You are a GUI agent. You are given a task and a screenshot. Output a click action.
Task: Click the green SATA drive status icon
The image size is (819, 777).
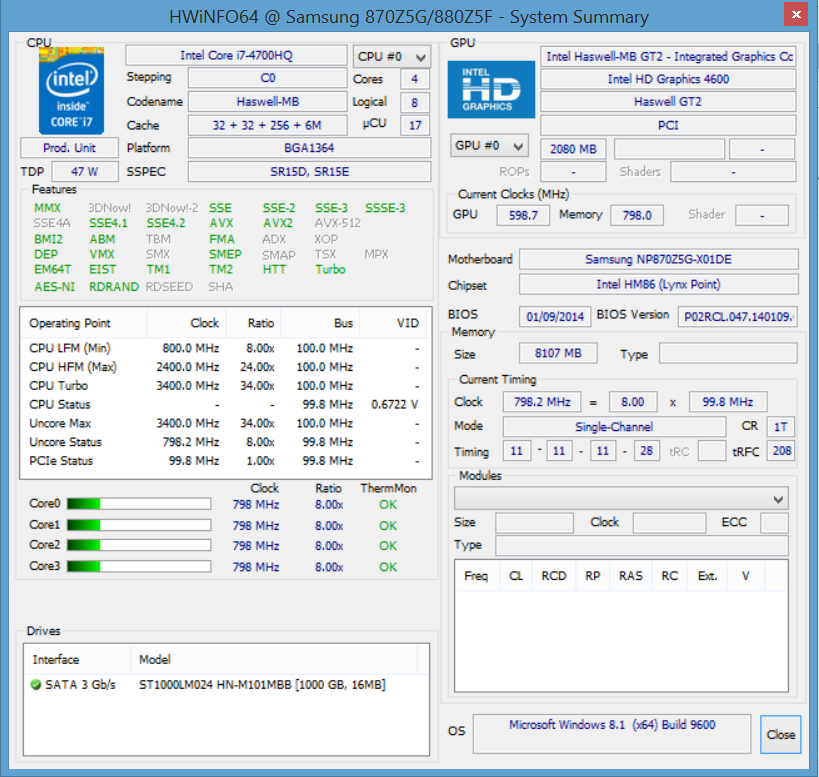(36, 685)
